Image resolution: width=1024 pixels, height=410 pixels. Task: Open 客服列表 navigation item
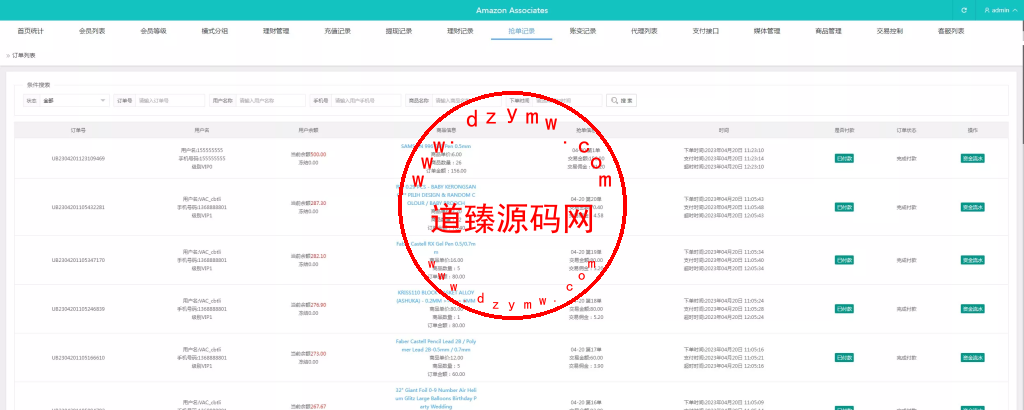[x=951, y=31]
